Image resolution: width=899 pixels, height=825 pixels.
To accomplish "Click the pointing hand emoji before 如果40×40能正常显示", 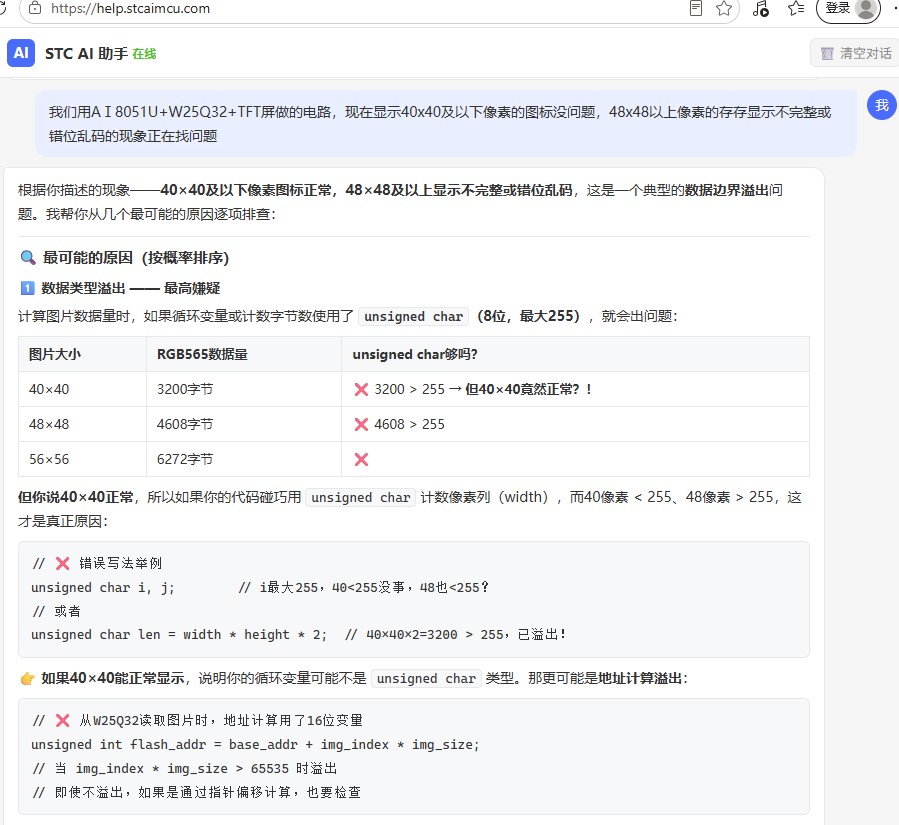I will click(28, 678).
